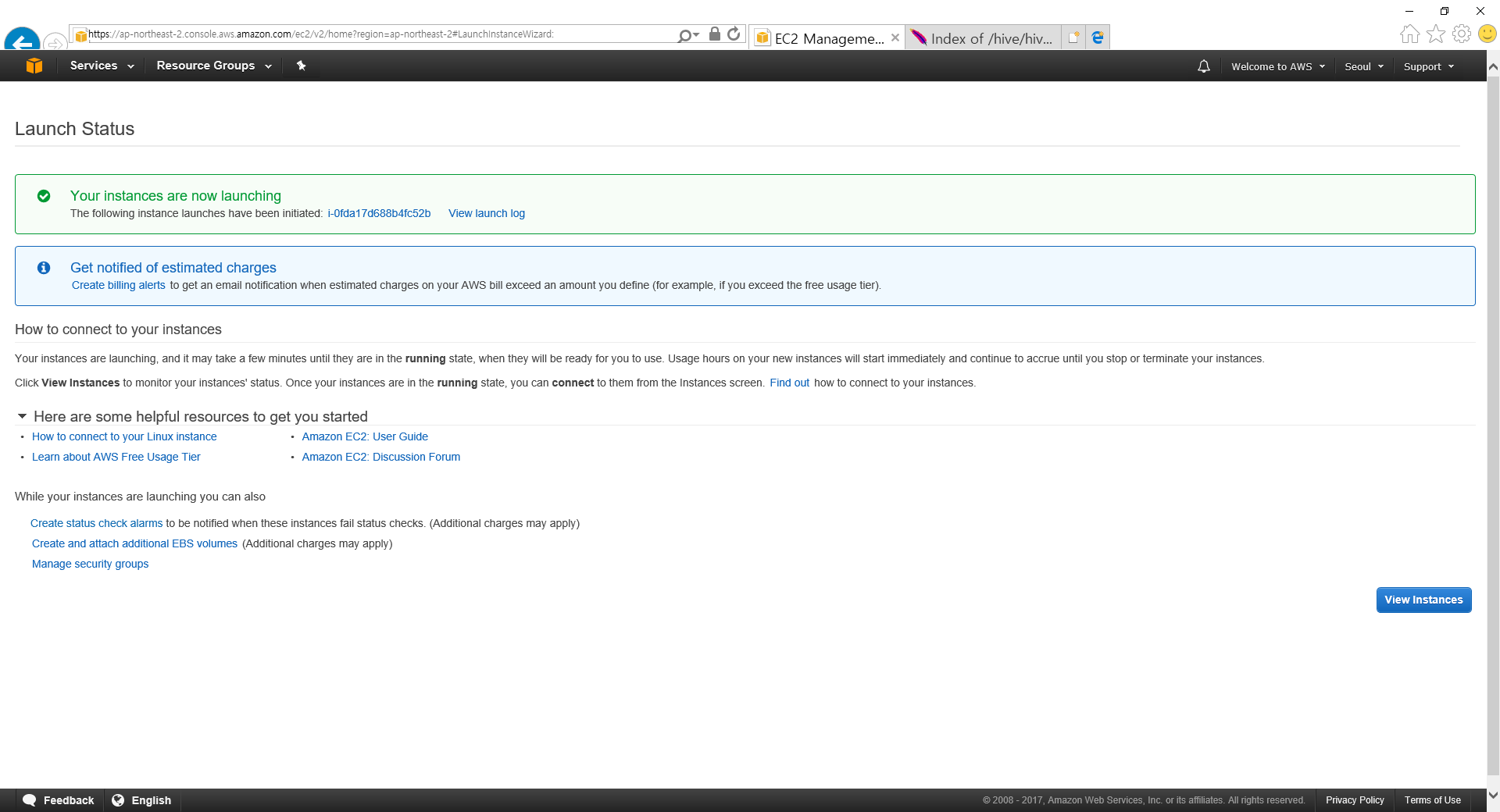Open the address bar search dropdown arrow

pyautogui.click(x=696, y=35)
